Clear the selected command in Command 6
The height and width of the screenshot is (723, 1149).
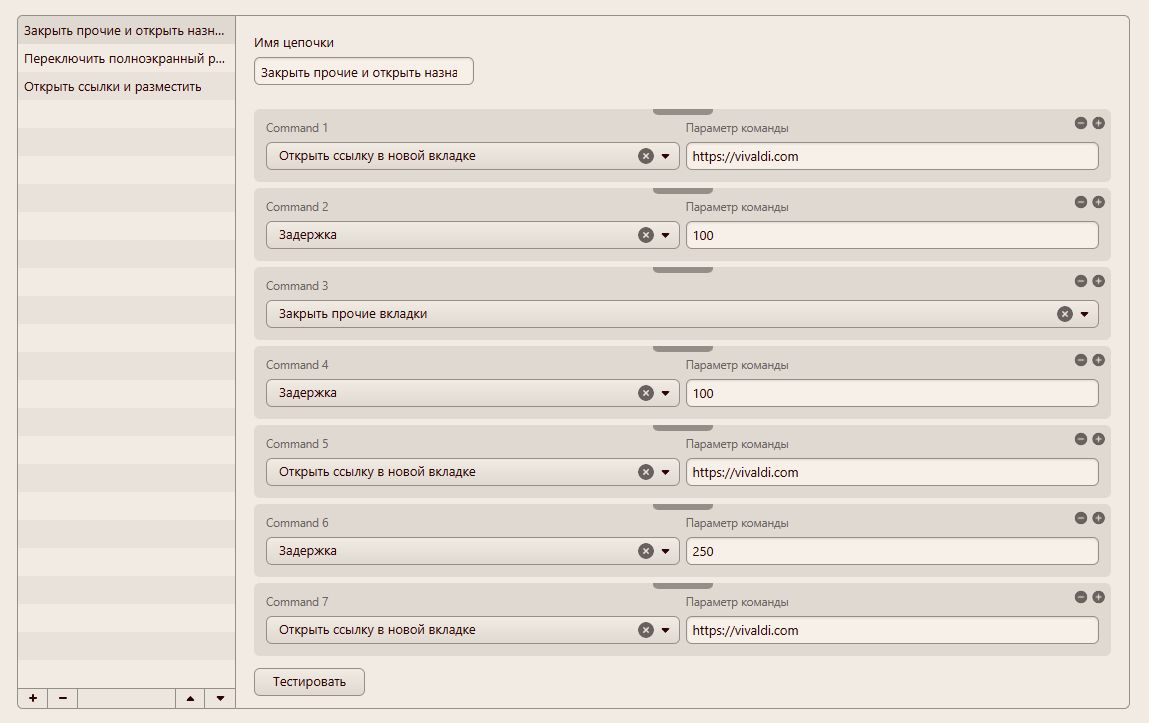tap(645, 551)
